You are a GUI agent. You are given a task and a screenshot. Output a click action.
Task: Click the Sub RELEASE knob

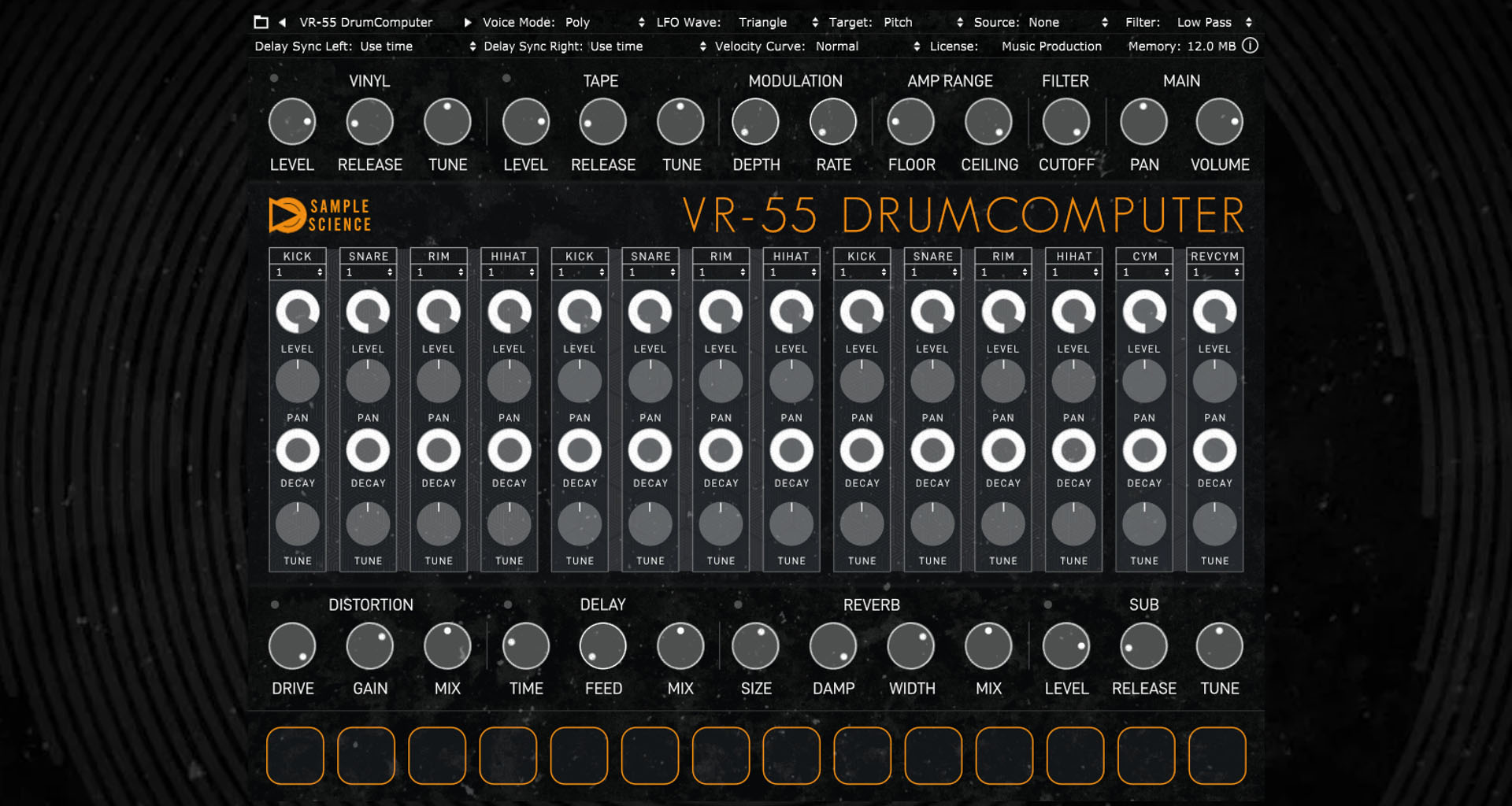tap(1143, 646)
